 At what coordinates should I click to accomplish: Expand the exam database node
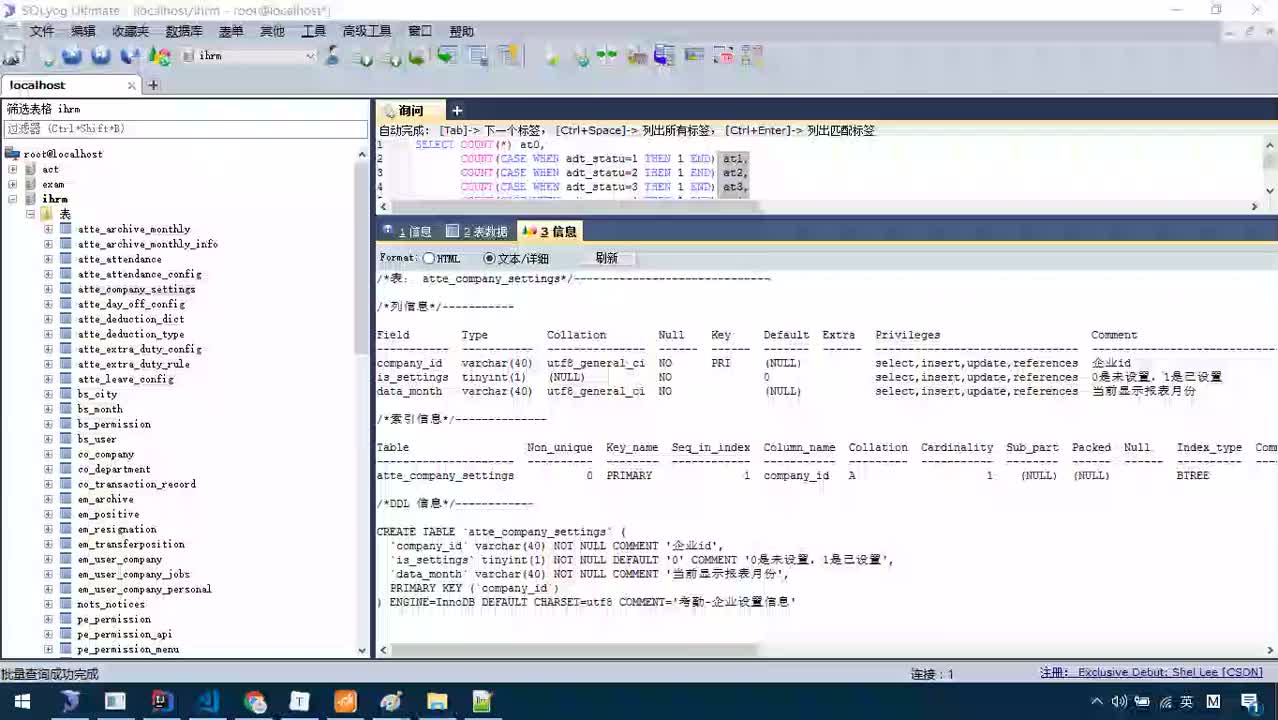pyautogui.click(x=13, y=184)
